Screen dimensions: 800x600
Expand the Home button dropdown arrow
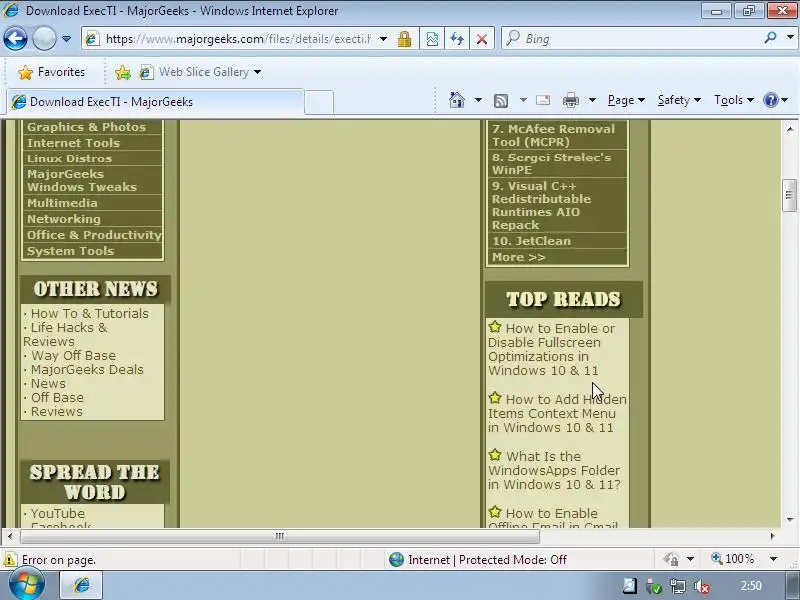(478, 100)
